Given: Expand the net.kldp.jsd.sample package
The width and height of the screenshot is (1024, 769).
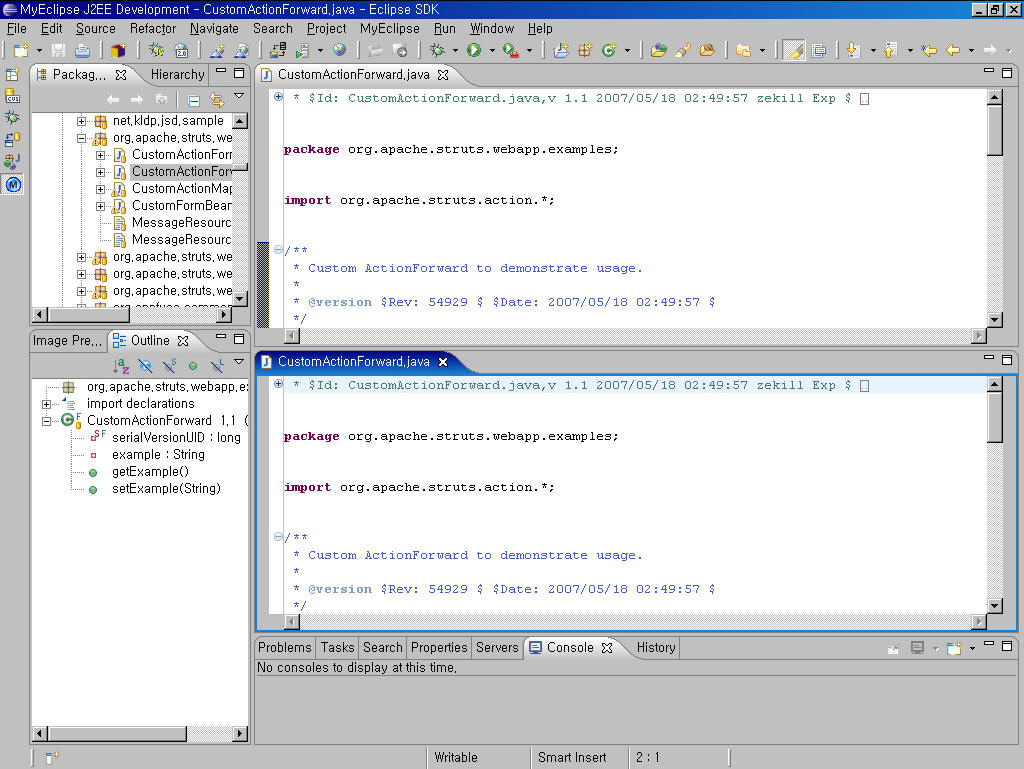Looking at the screenshot, I should [82, 121].
